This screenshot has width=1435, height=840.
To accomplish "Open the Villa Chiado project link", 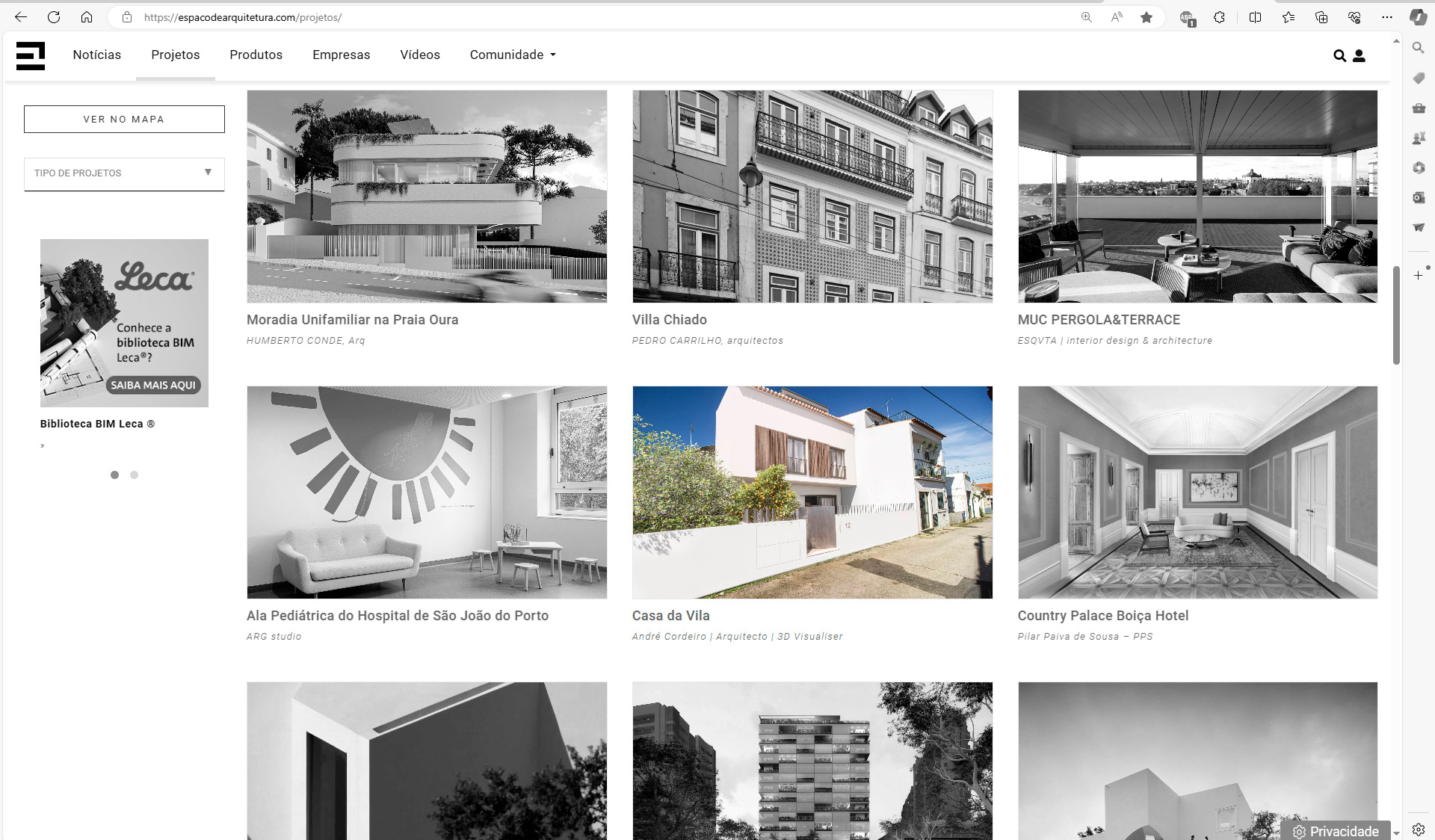I will 669,320.
